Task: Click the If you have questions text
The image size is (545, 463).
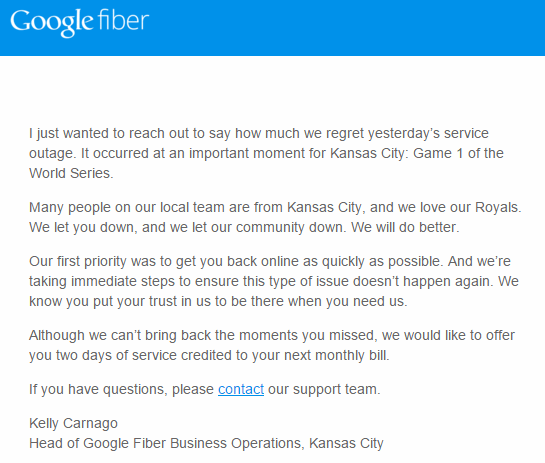Action: coord(121,389)
